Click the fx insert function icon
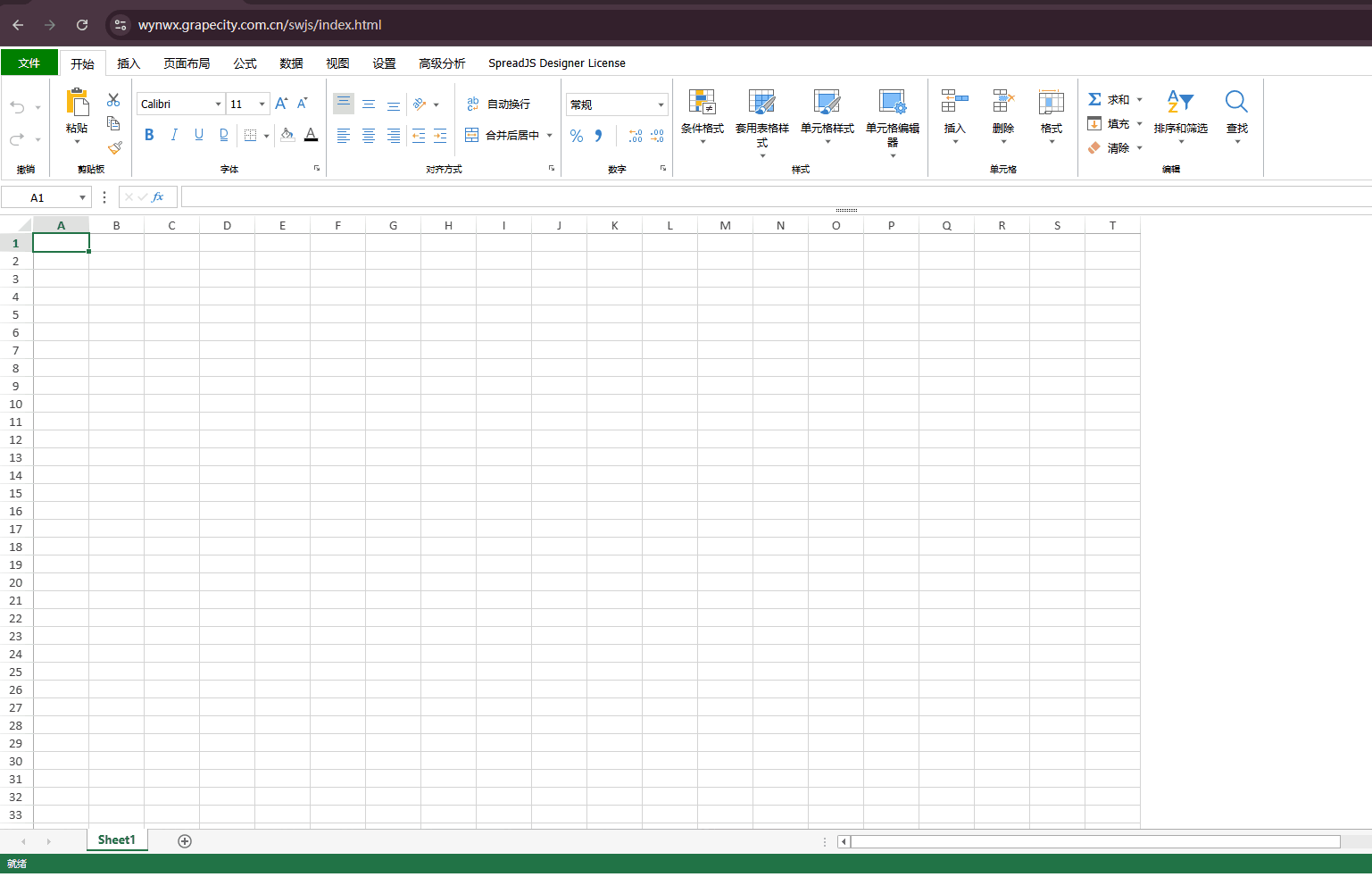1372x877 pixels. point(158,197)
